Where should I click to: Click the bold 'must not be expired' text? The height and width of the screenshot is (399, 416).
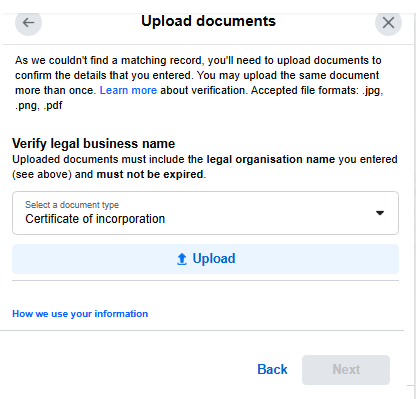(x=150, y=174)
